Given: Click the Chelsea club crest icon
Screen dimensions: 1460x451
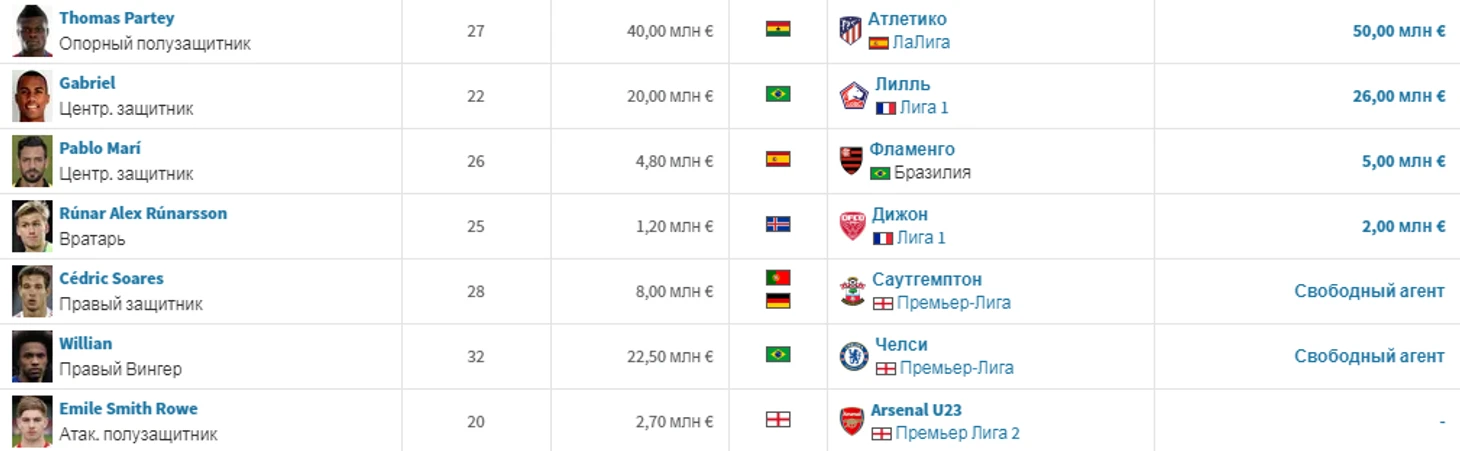Looking at the screenshot, I should pyautogui.click(x=853, y=356).
